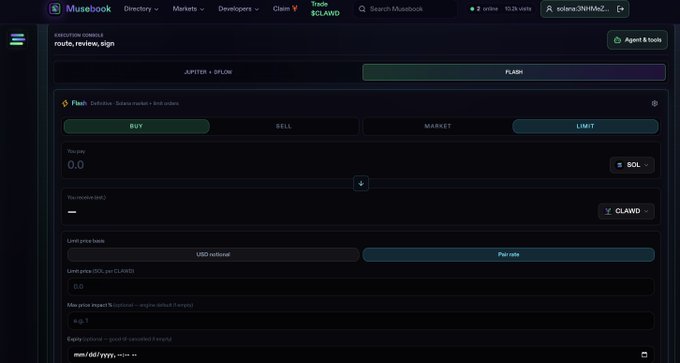Click the swap direction arrow button
The width and height of the screenshot is (680, 363).
pyautogui.click(x=361, y=183)
